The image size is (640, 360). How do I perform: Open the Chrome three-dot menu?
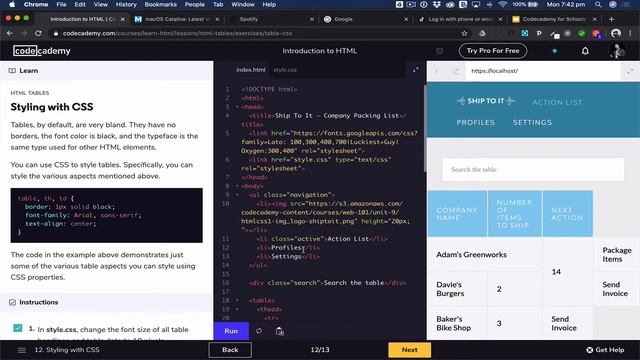click(x=631, y=33)
